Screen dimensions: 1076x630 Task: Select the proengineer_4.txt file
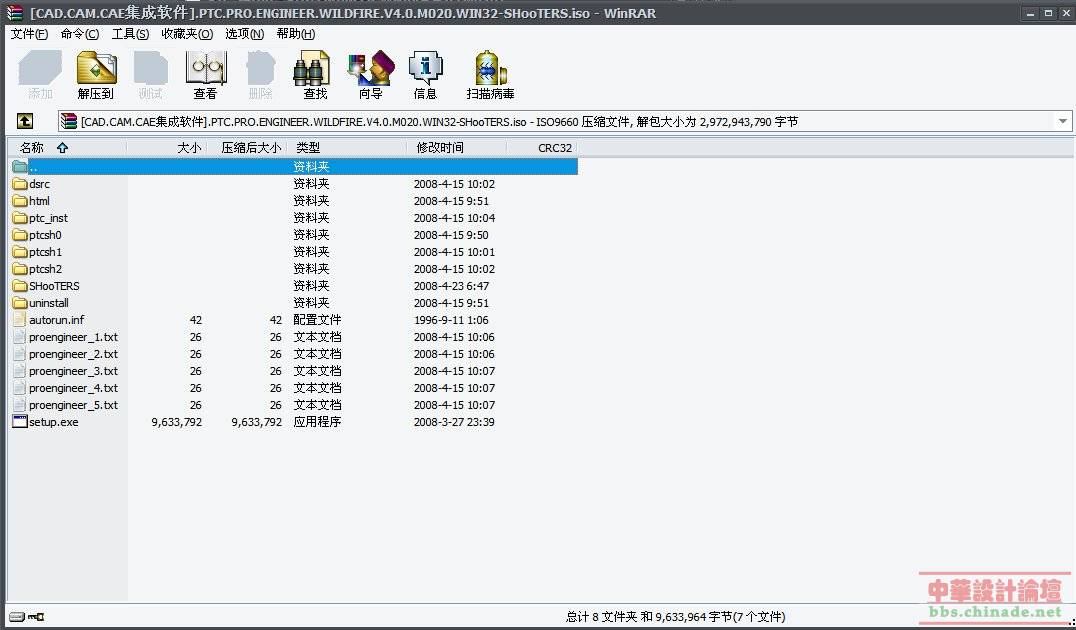73,388
